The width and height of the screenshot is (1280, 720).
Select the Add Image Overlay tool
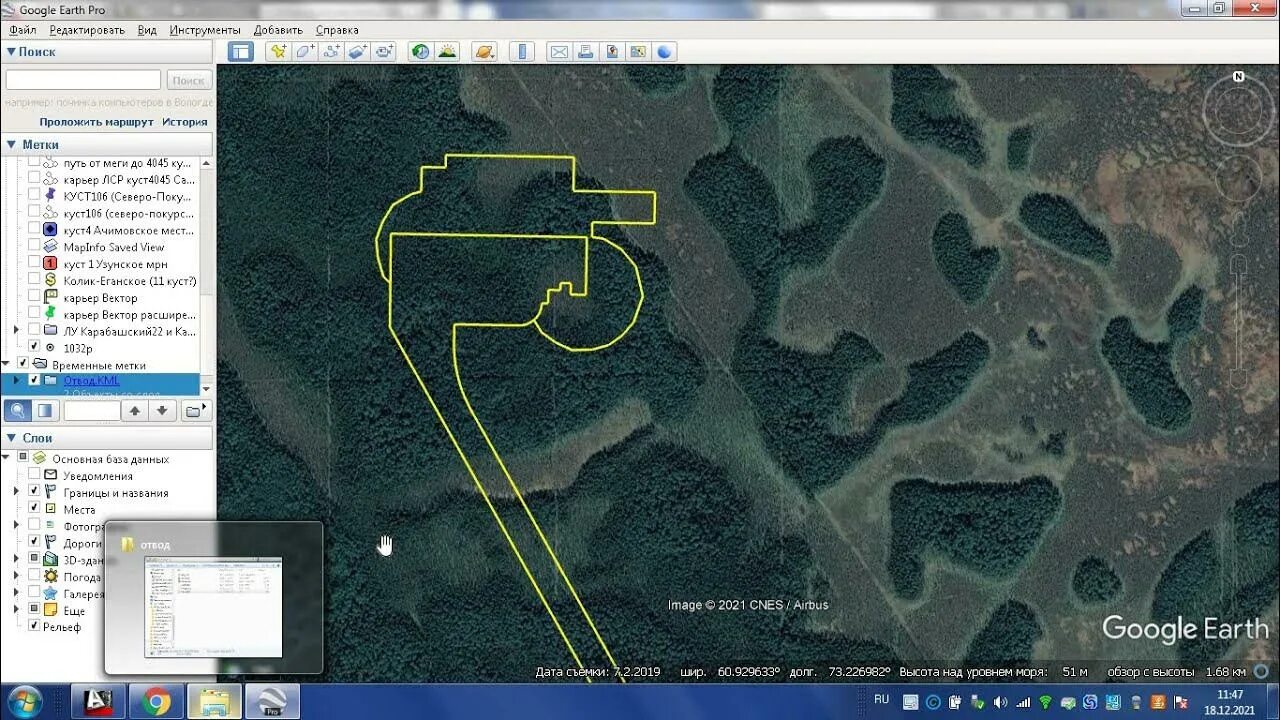click(358, 51)
